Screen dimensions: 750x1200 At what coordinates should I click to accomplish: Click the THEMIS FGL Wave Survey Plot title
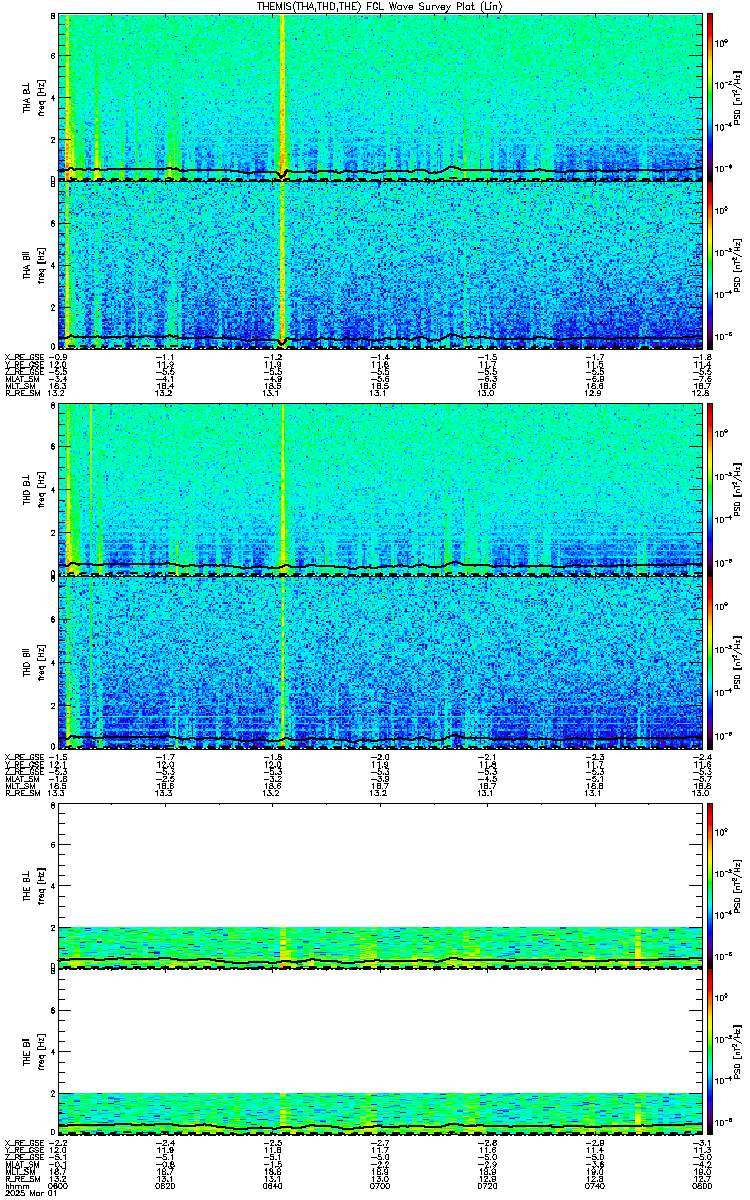coord(380,6)
